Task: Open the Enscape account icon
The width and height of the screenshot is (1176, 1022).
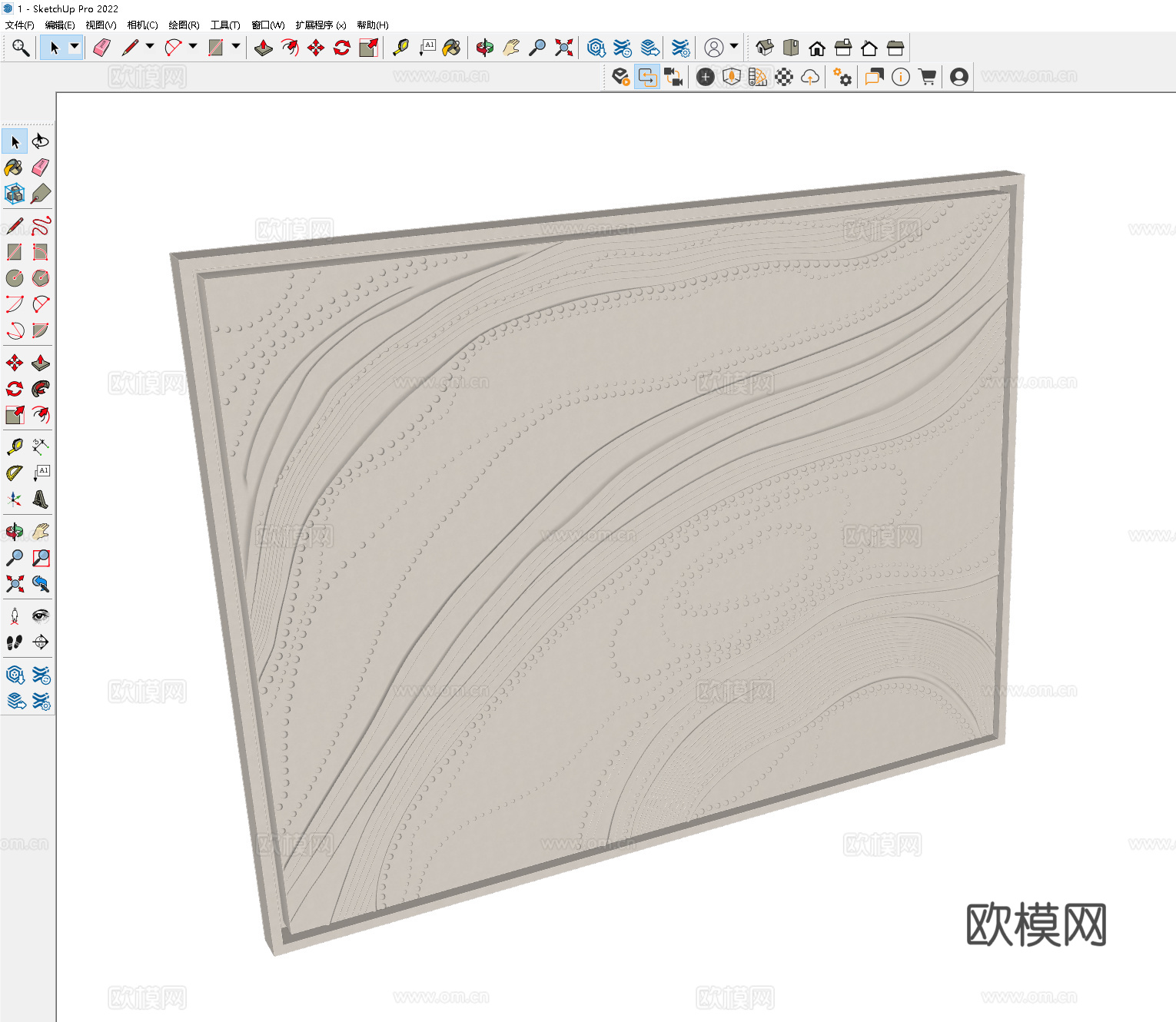Action: [959, 77]
